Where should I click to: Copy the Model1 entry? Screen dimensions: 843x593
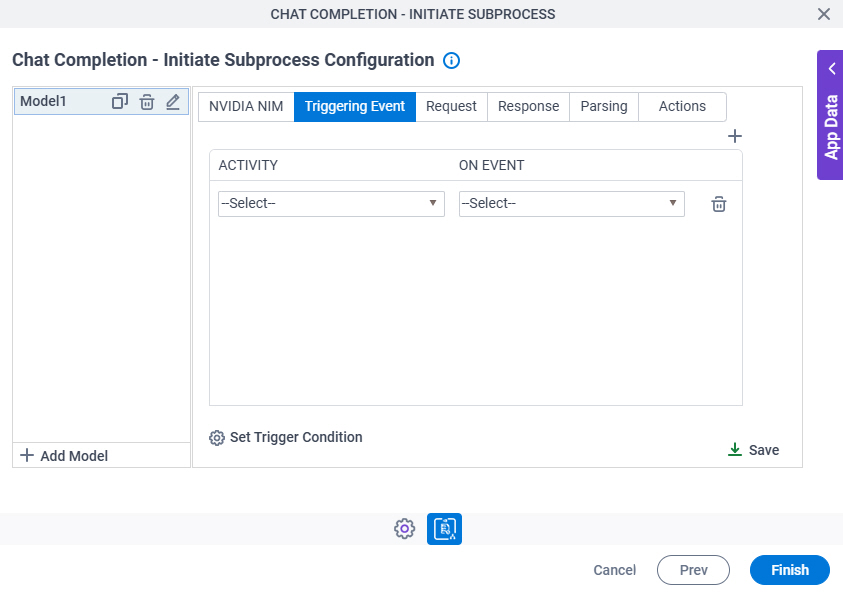click(x=119, y=101)
